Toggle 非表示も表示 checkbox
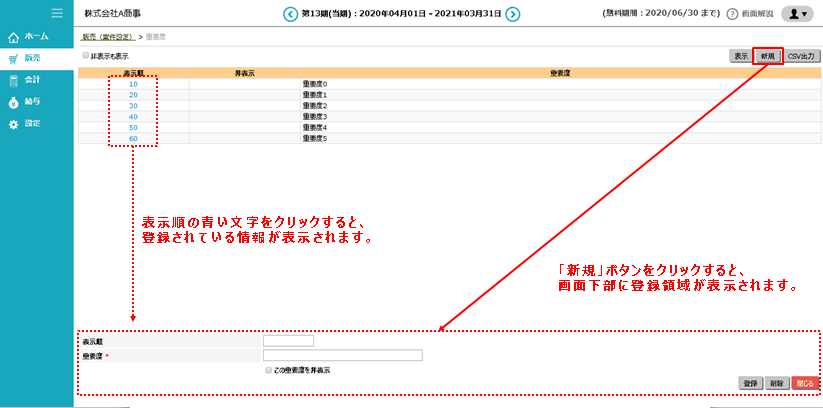The width and height of the screenshot is (823, 408). (86, 55)
